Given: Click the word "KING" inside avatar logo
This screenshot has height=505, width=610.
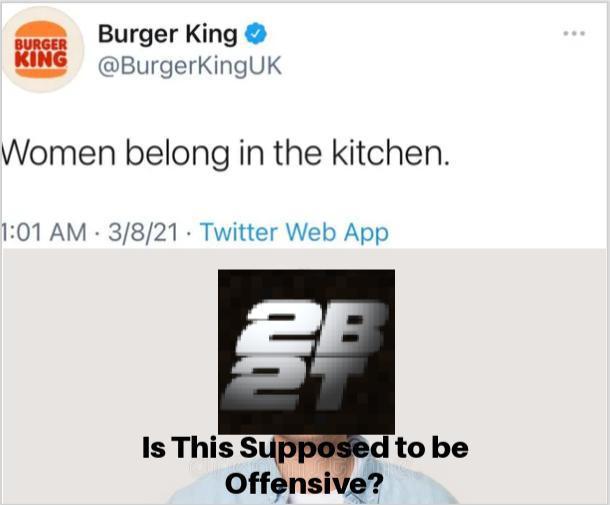Looking at the screenshot, I should click(41, 60).
